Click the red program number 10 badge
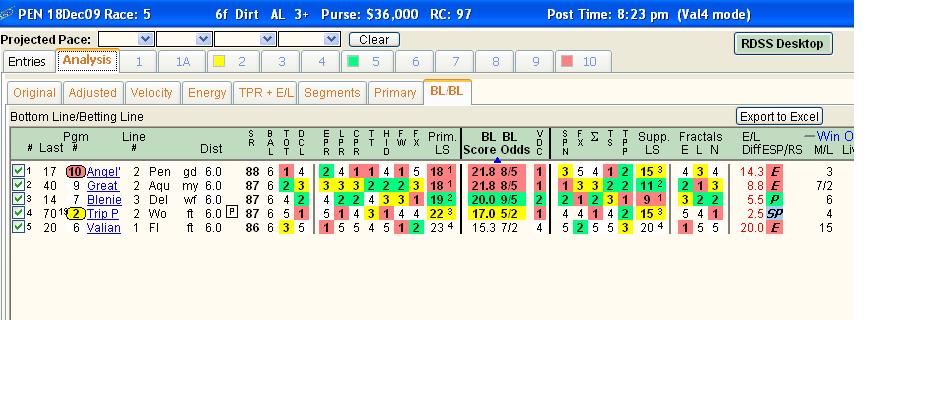Viewport: 925px width, 400px height. click(75, 172)
